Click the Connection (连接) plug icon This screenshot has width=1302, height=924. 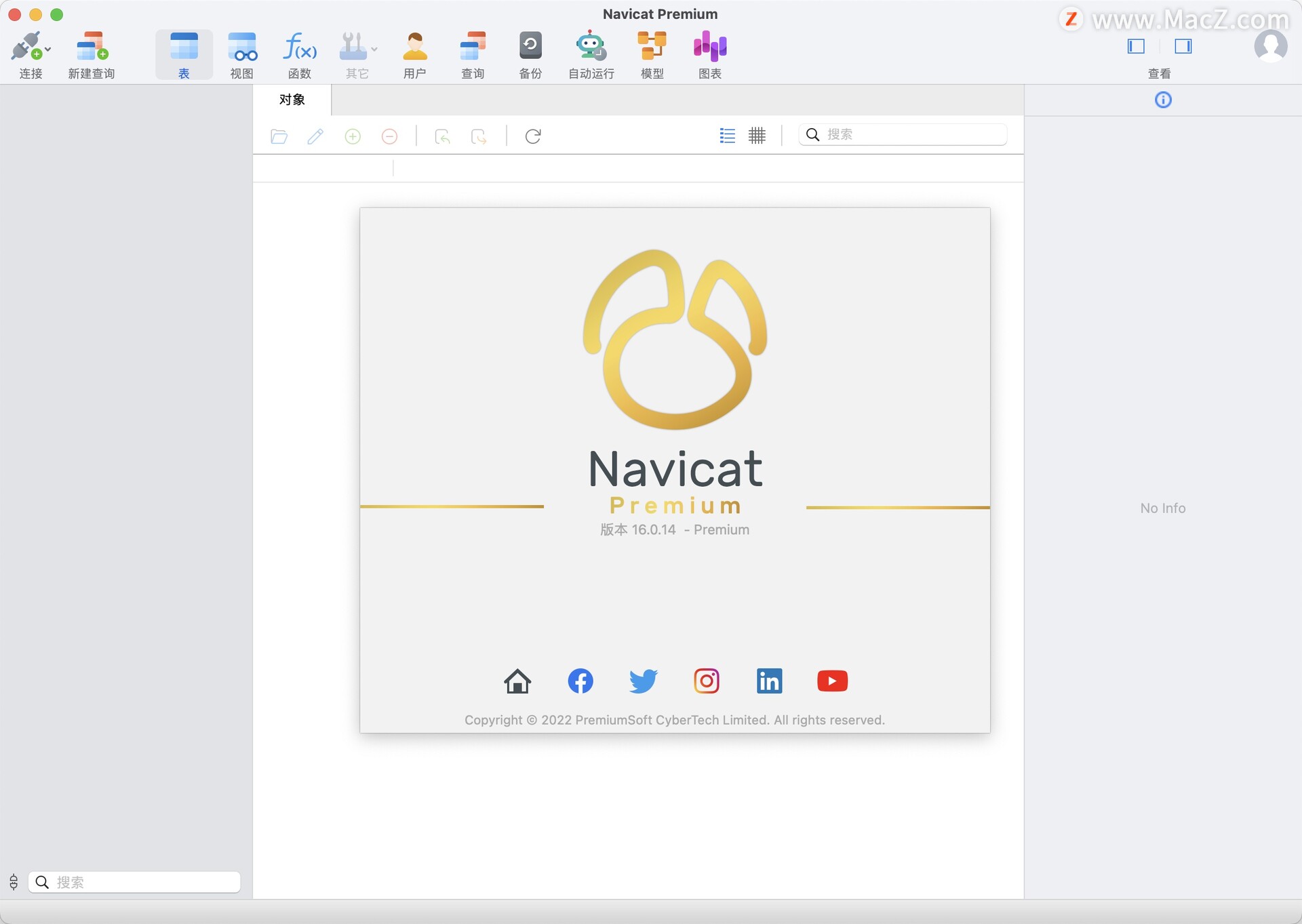point(26,46)
